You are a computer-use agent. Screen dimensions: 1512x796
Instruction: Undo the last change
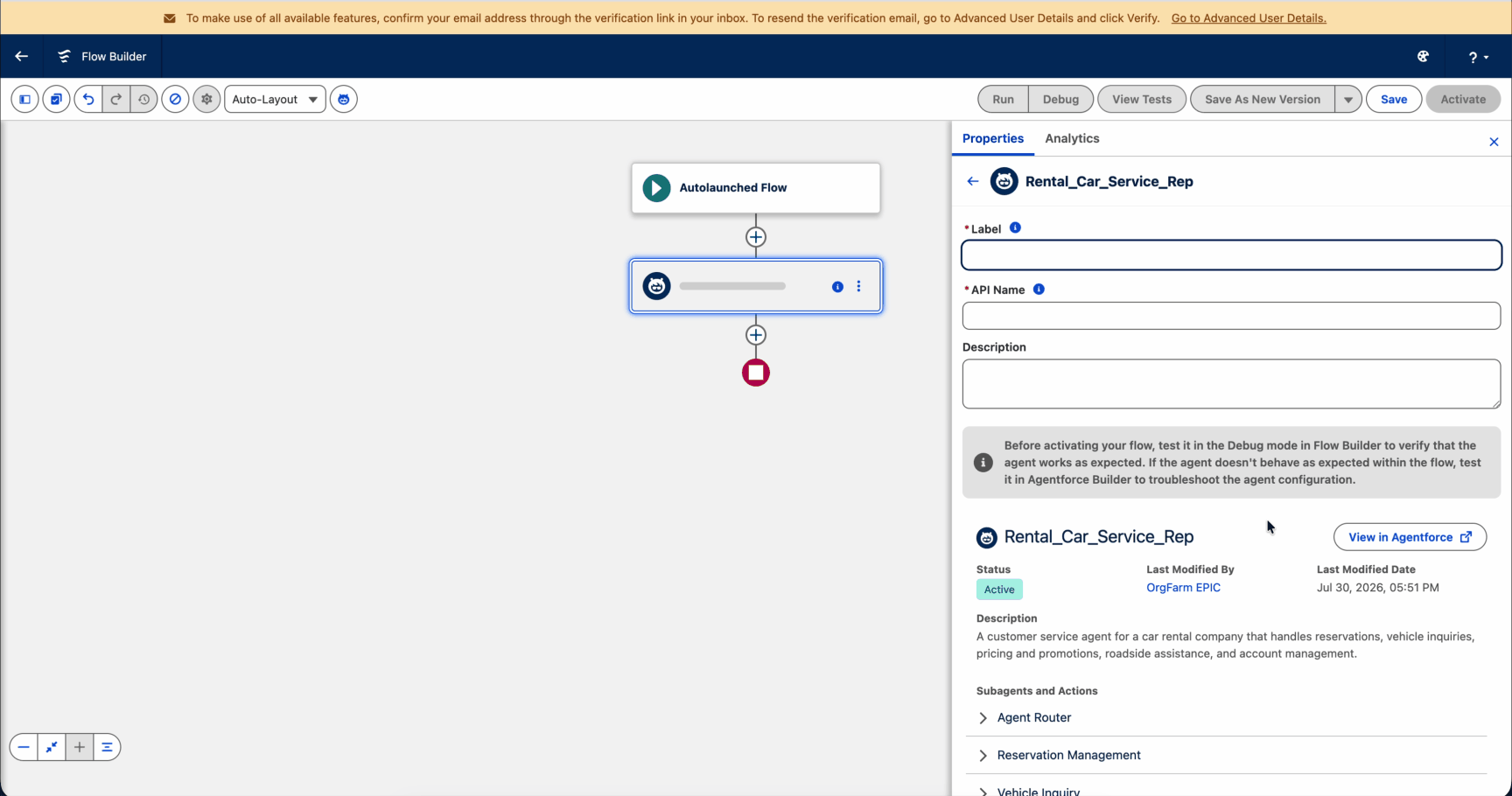pyautogui.click(x=88, y=99)
